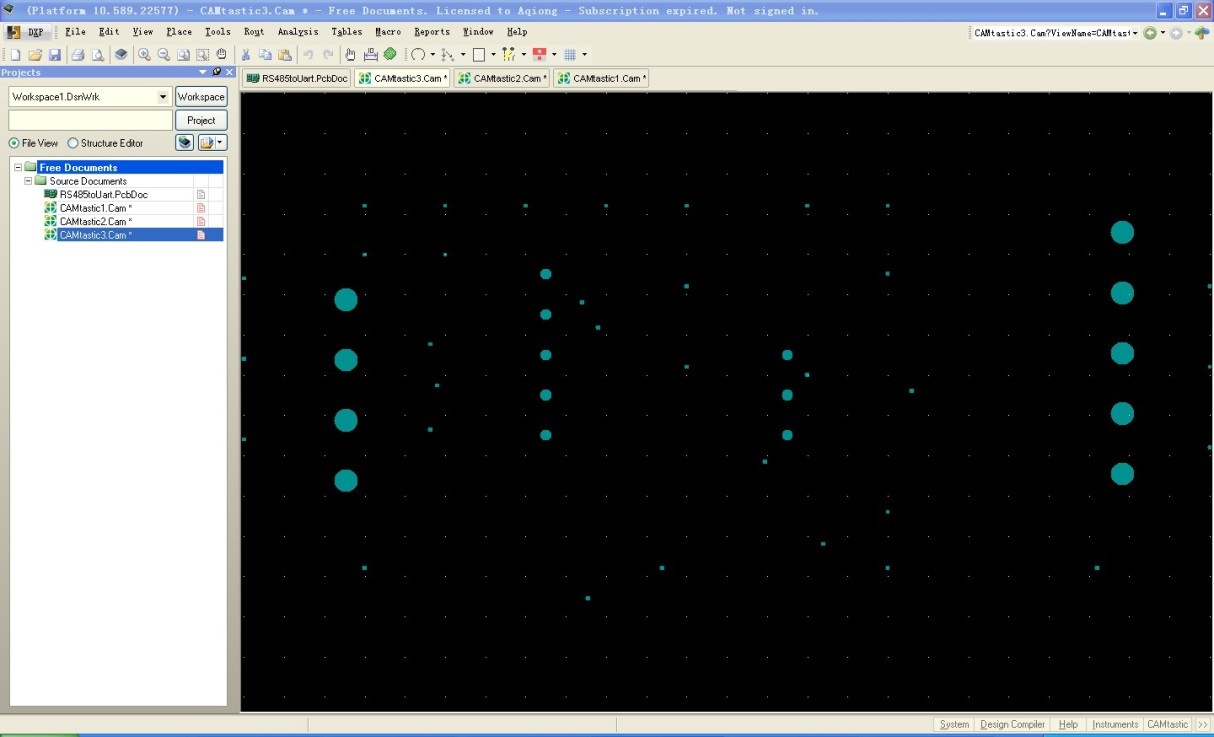Viewport: 1214px width, 737px height.
Task: Open the grid icon dropdown arrow
Action: coord(585,54)
